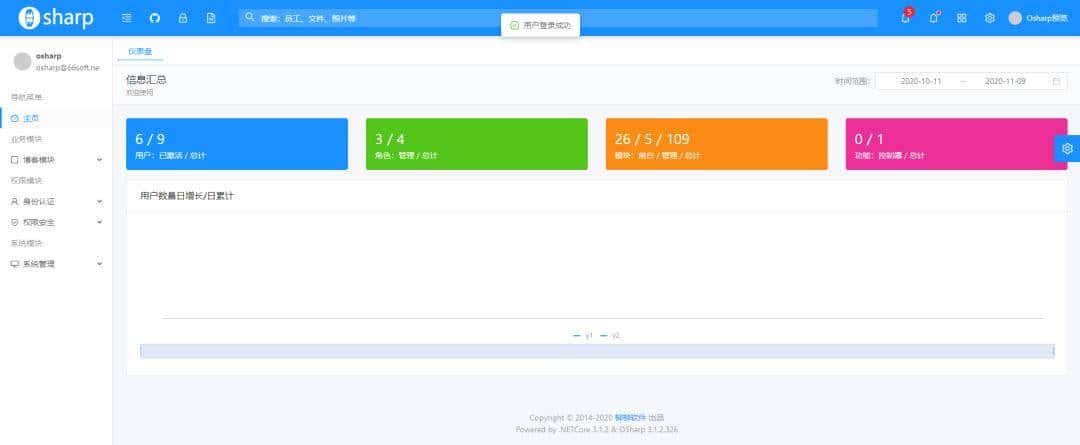Click the Osharp logo in the header
The image size is (1080, 445).
(x=56, y=18)
